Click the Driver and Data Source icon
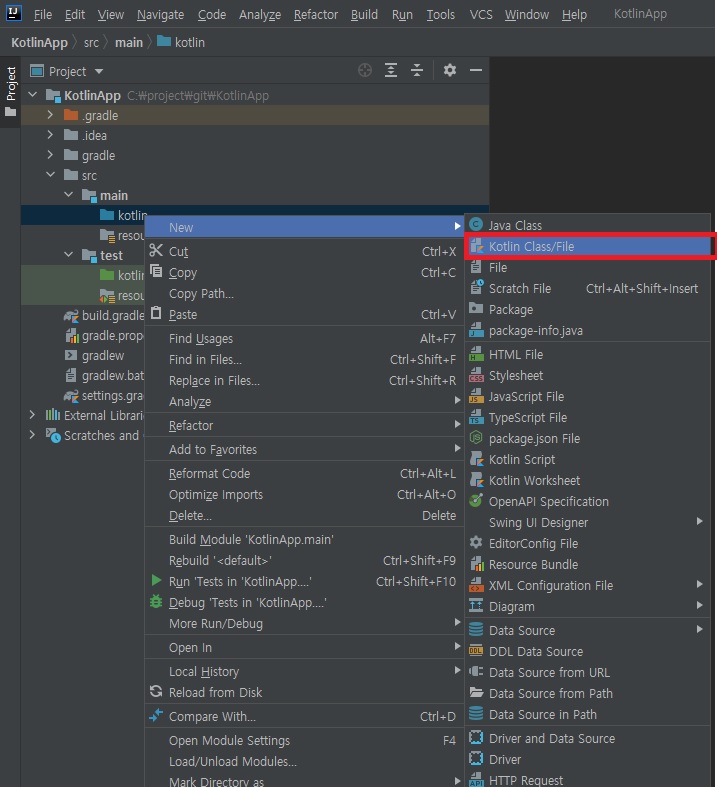717x787 pixels. click(476, 738)
